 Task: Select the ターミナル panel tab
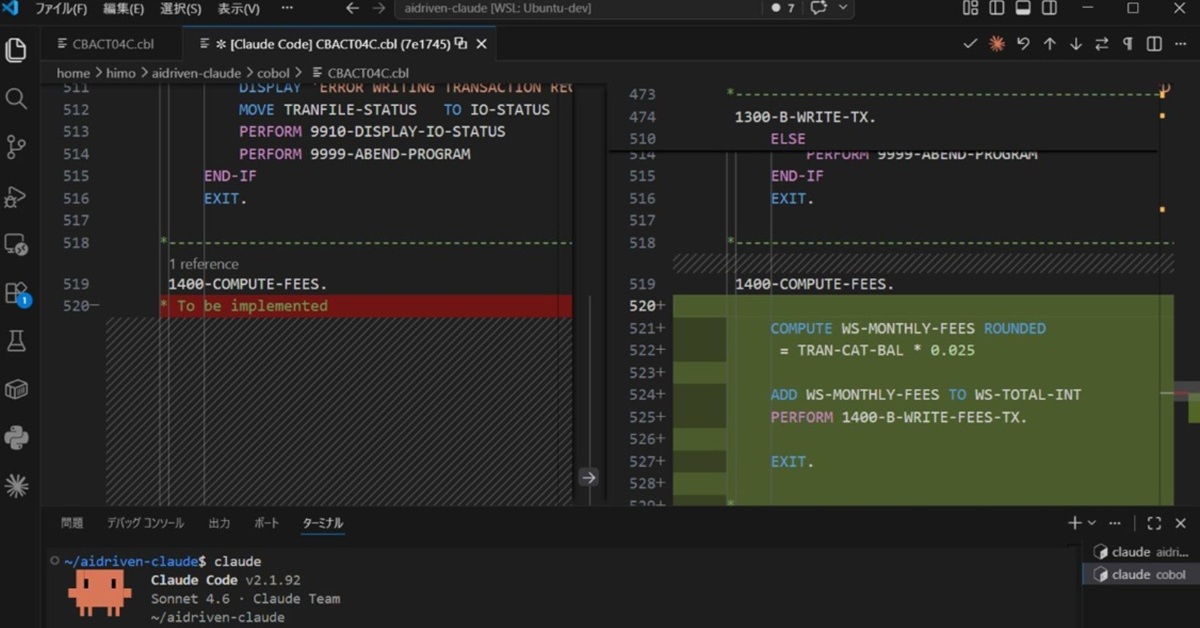323,523
